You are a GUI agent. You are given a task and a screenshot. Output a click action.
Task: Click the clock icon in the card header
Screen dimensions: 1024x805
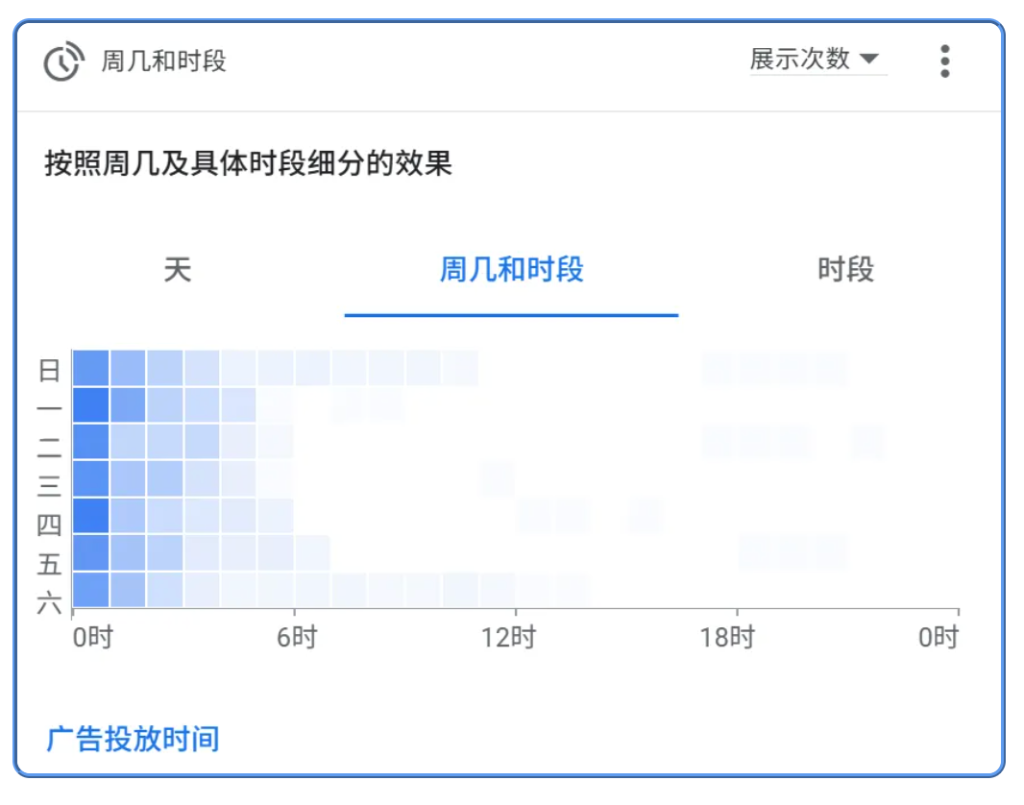click(62, 61)
